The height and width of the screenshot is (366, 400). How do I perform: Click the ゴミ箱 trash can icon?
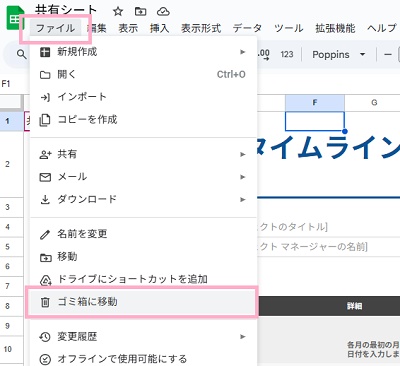[x=45, y=302]
